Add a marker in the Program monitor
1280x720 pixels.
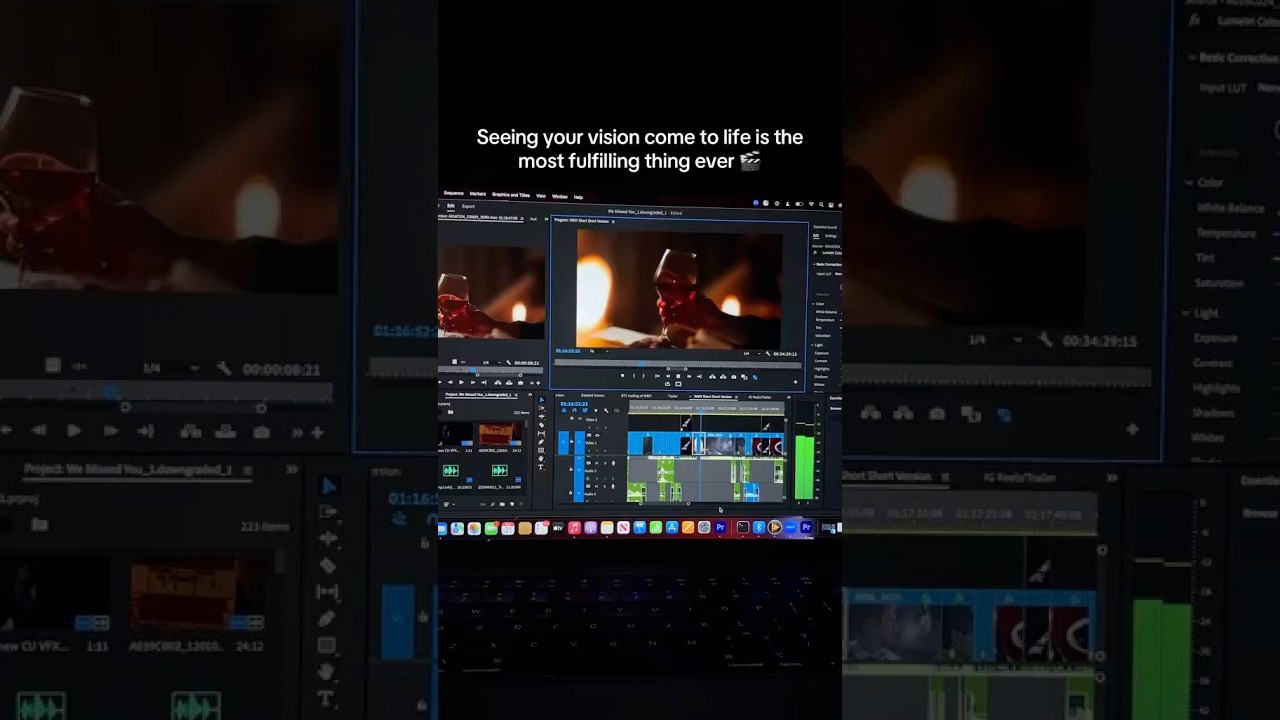pyautogui.click(x=622, y=376)
